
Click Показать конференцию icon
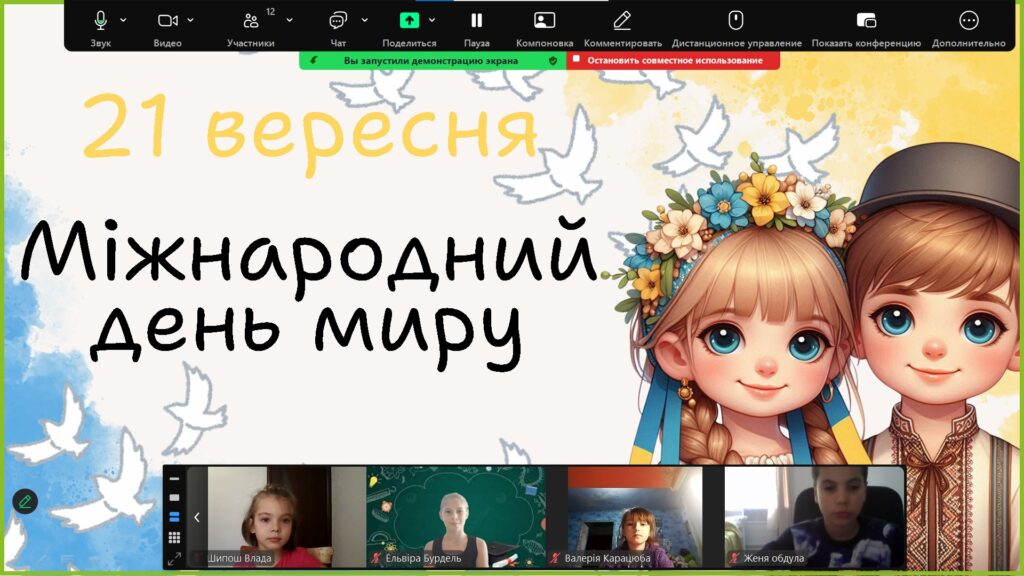pyautogui.click(x=866, y=21)
